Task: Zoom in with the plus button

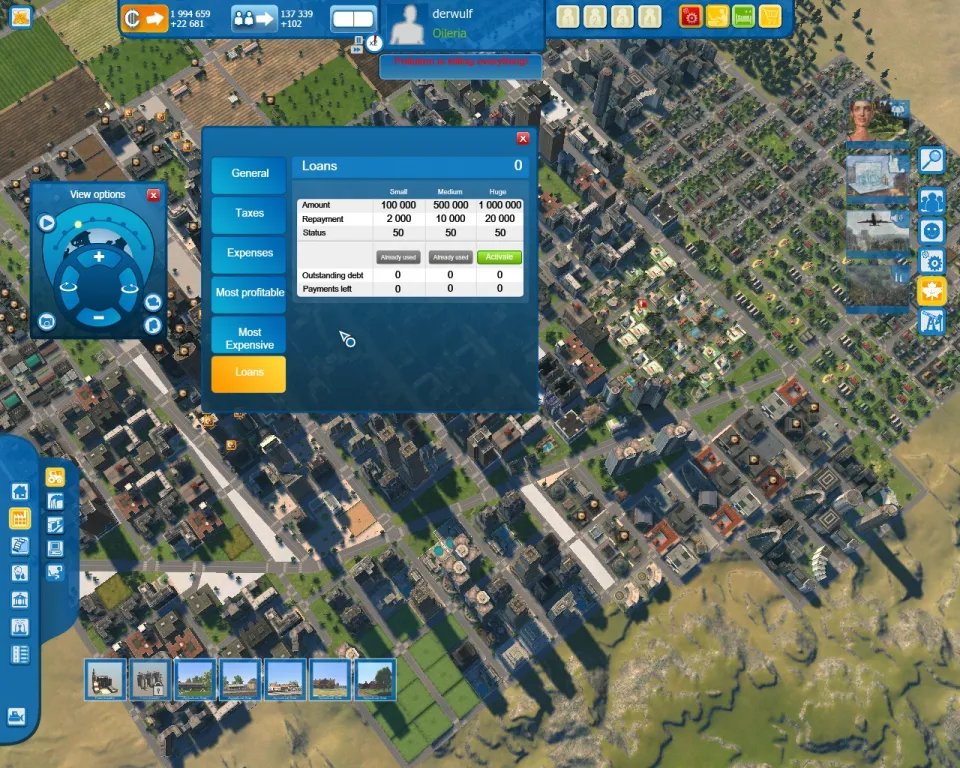Action: [98, 257]
